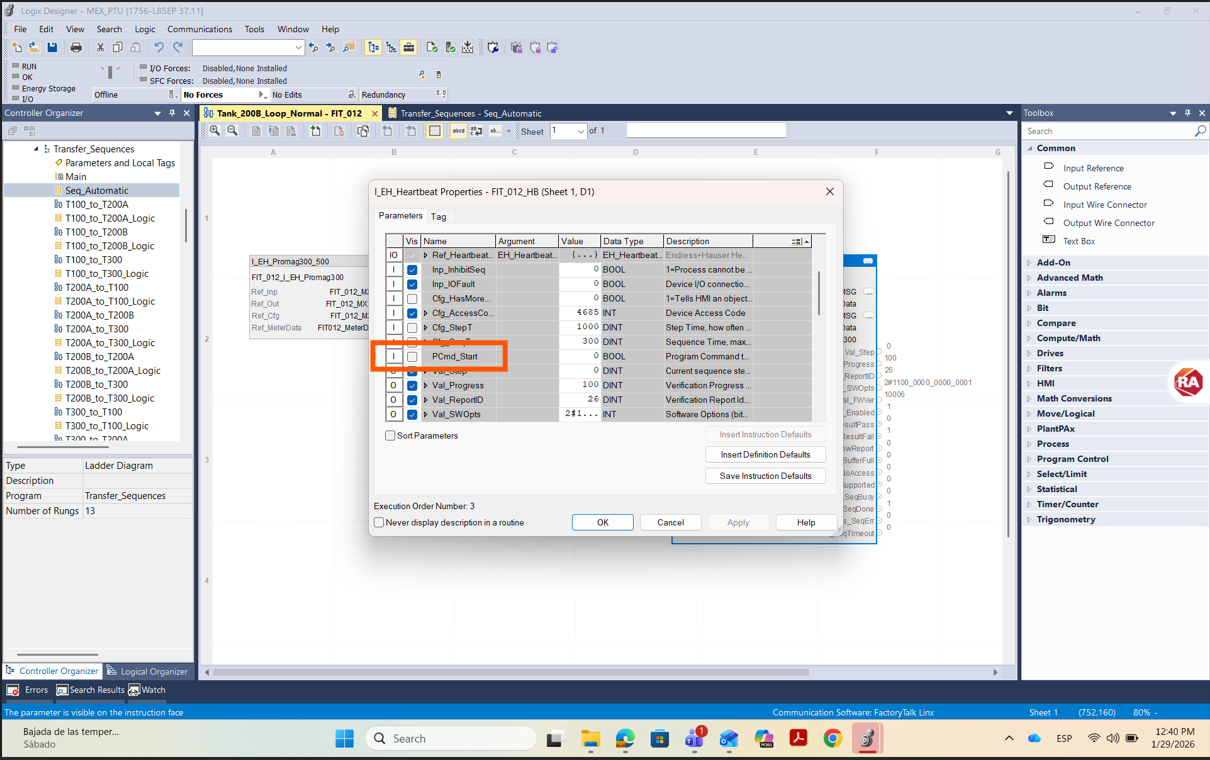Click the Toolbox briefcase toolbar icon
1210x760 pixels.
pyautogui.click(x=409, y=47)
